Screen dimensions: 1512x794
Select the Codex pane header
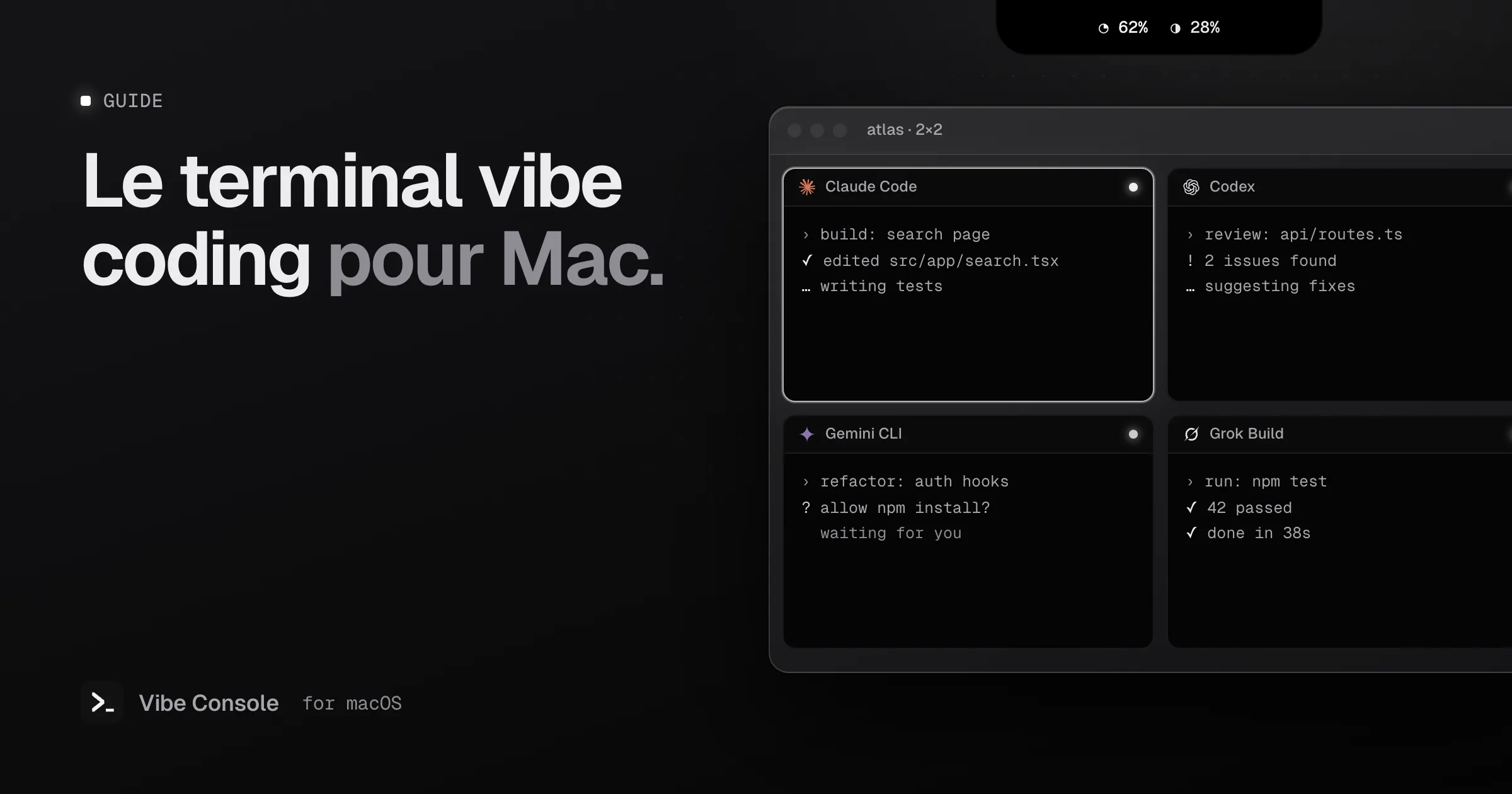(x=1340, y=187)
